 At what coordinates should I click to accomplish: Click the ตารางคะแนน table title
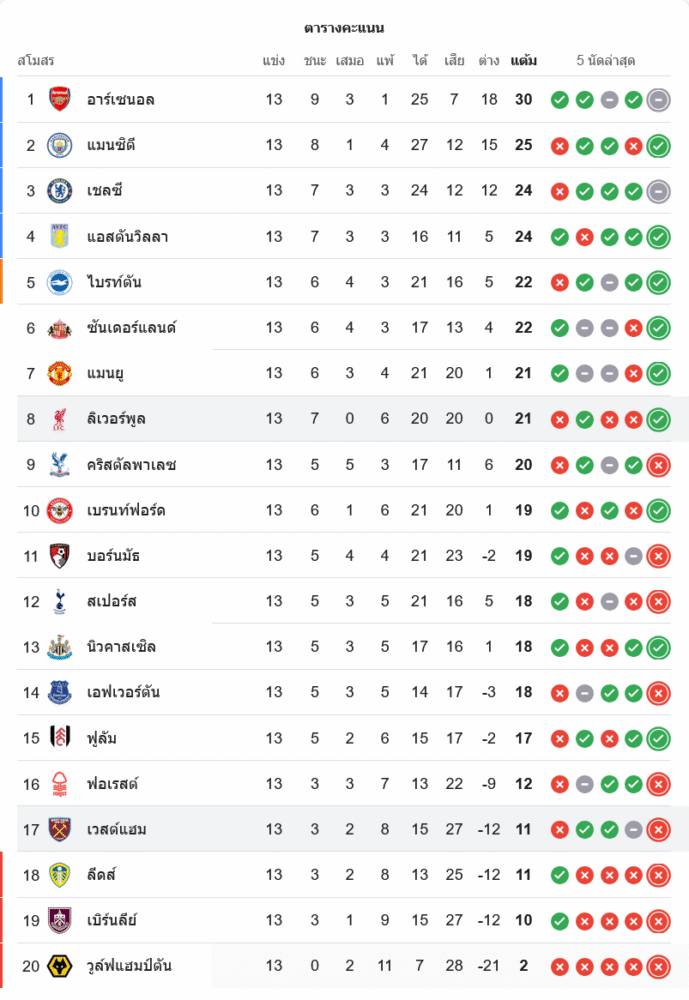344,28
